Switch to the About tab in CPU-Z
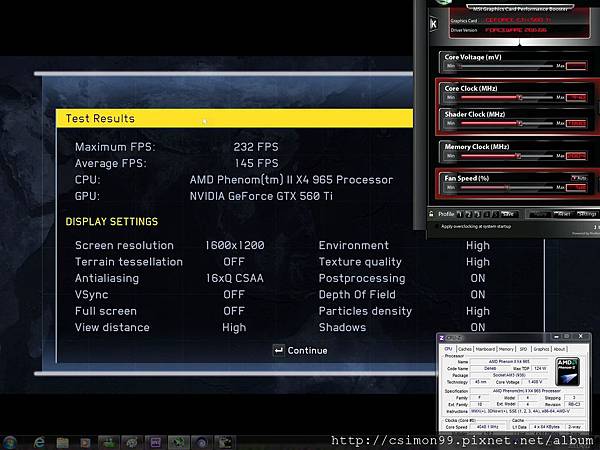The image size is (600, 450). [x=559, y=349]
